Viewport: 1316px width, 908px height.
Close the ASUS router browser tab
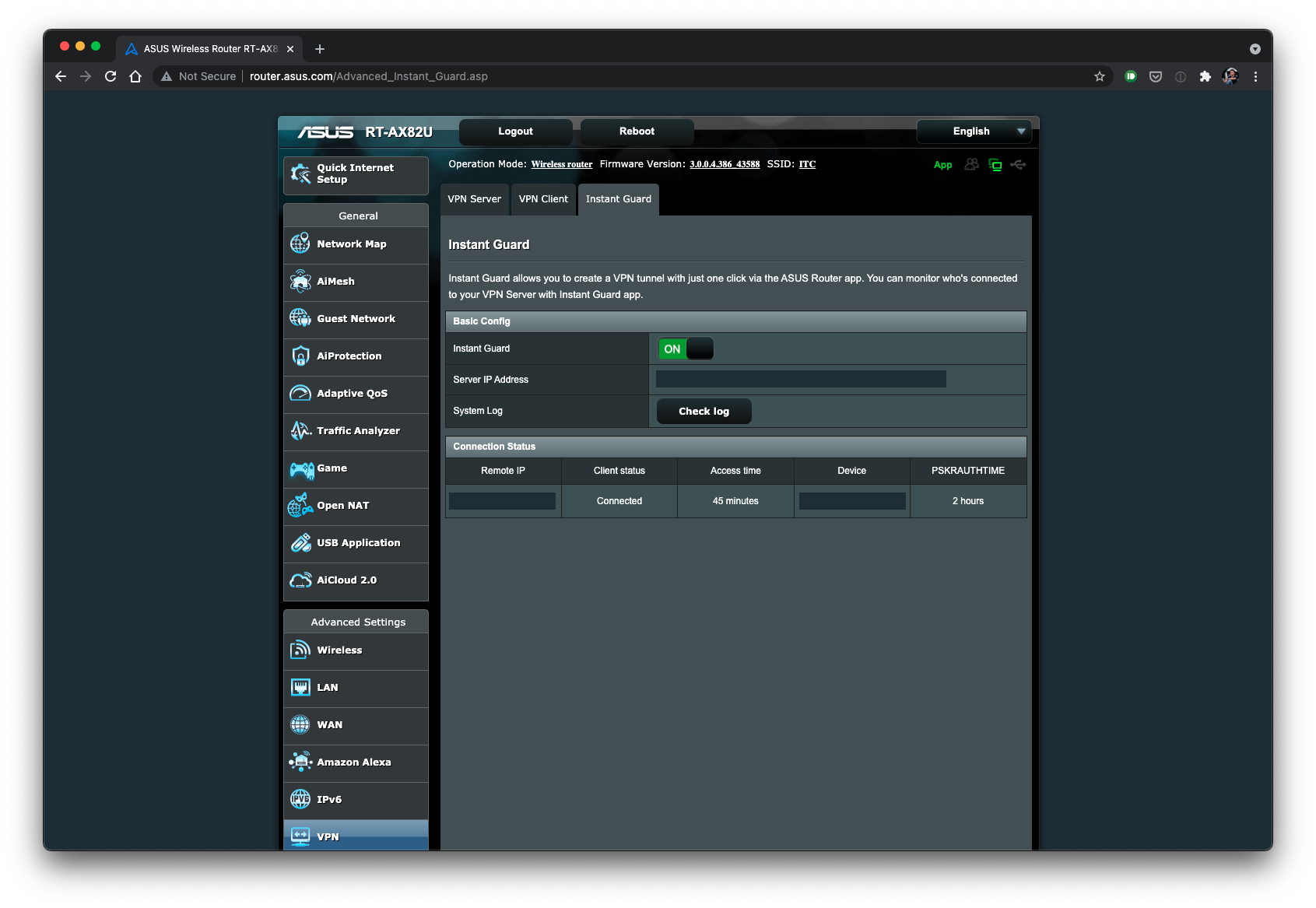(290, 49)
